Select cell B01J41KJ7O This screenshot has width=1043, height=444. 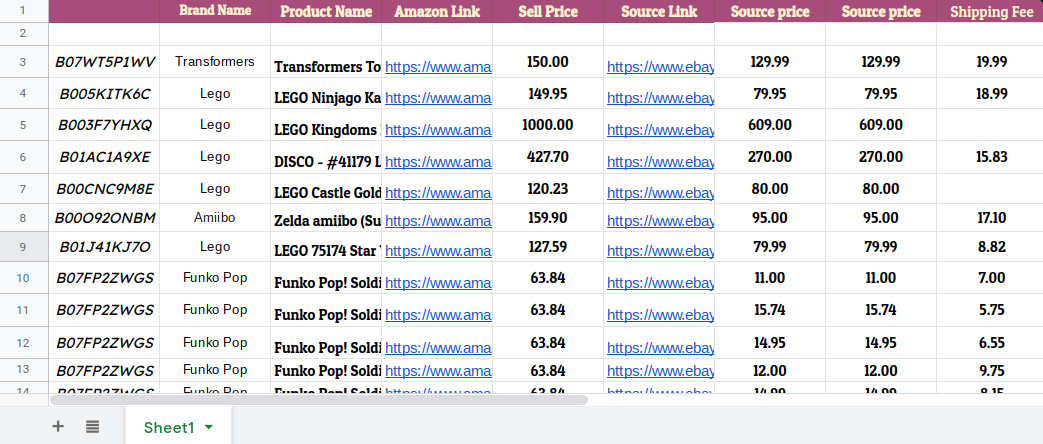point(104,247)
